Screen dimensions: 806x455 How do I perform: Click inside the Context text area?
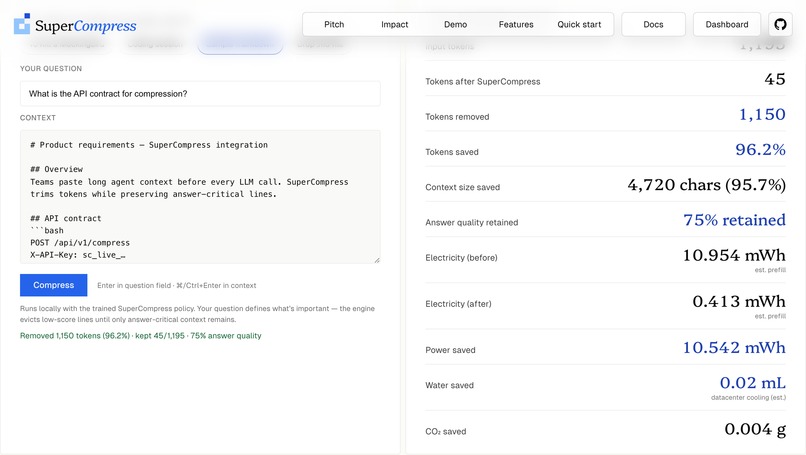click(x=200, y=197)
